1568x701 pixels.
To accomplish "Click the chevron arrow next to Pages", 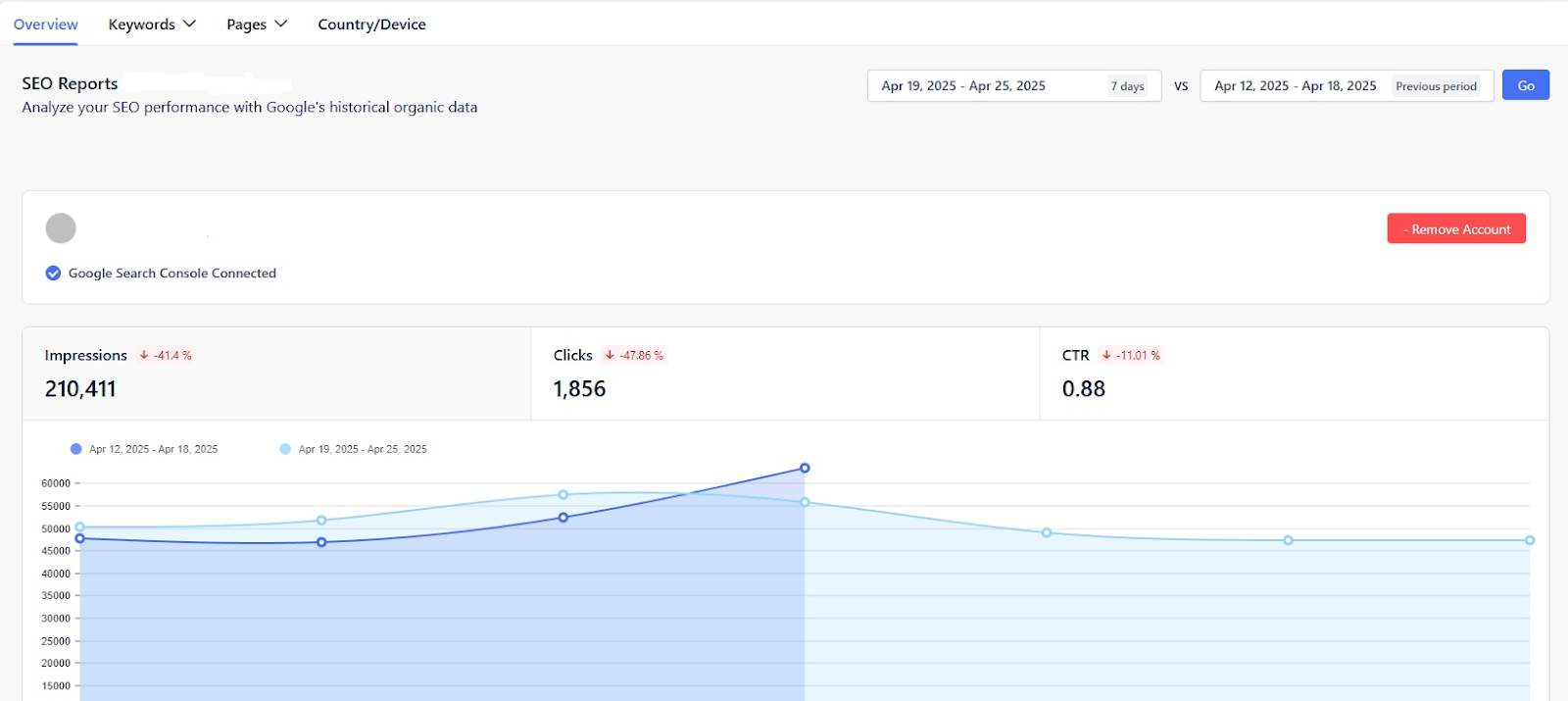I will (280, 24).
